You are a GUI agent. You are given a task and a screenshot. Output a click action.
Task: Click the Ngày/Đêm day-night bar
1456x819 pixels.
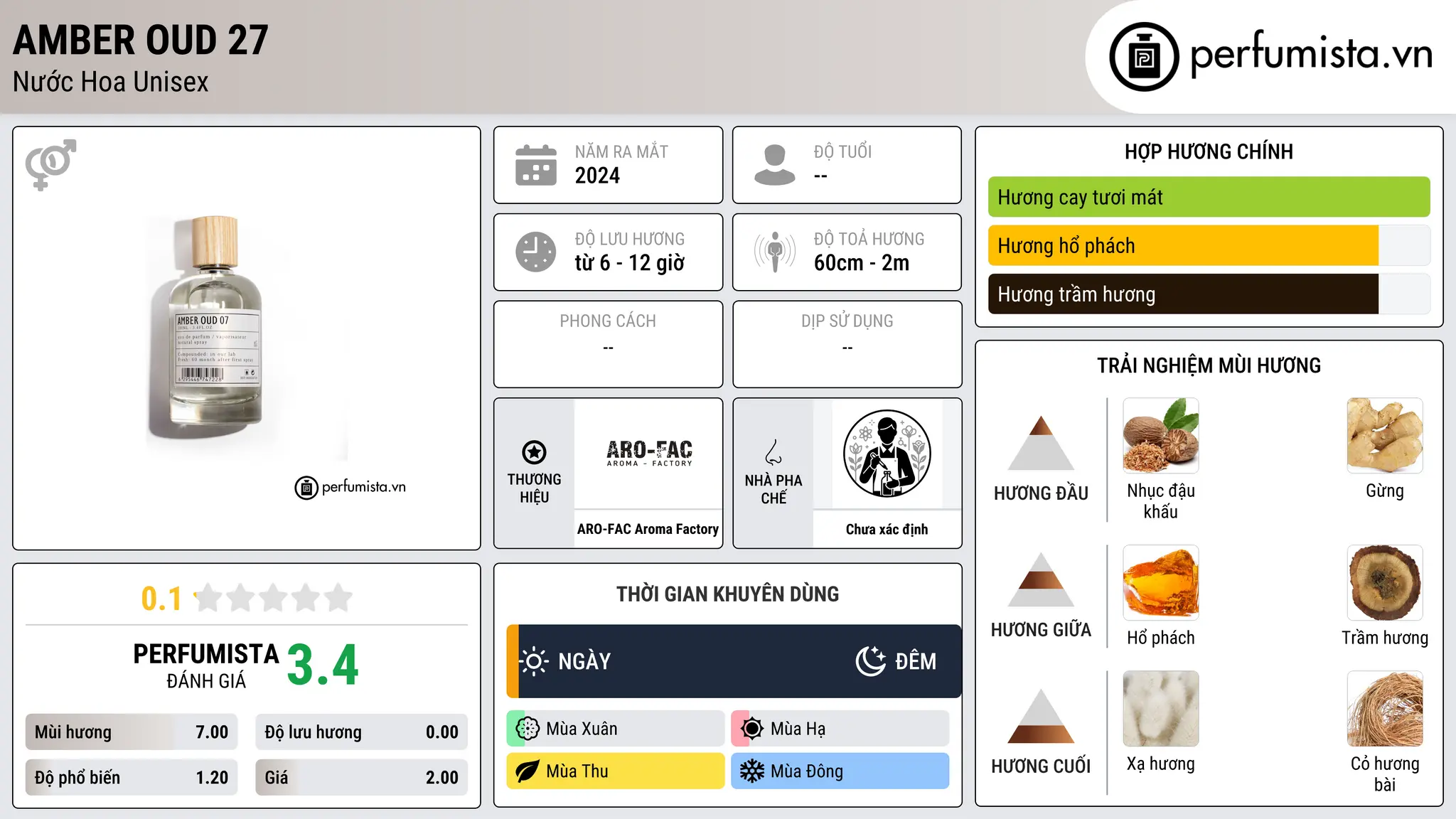pyautogui.click(x=734, y=661)
